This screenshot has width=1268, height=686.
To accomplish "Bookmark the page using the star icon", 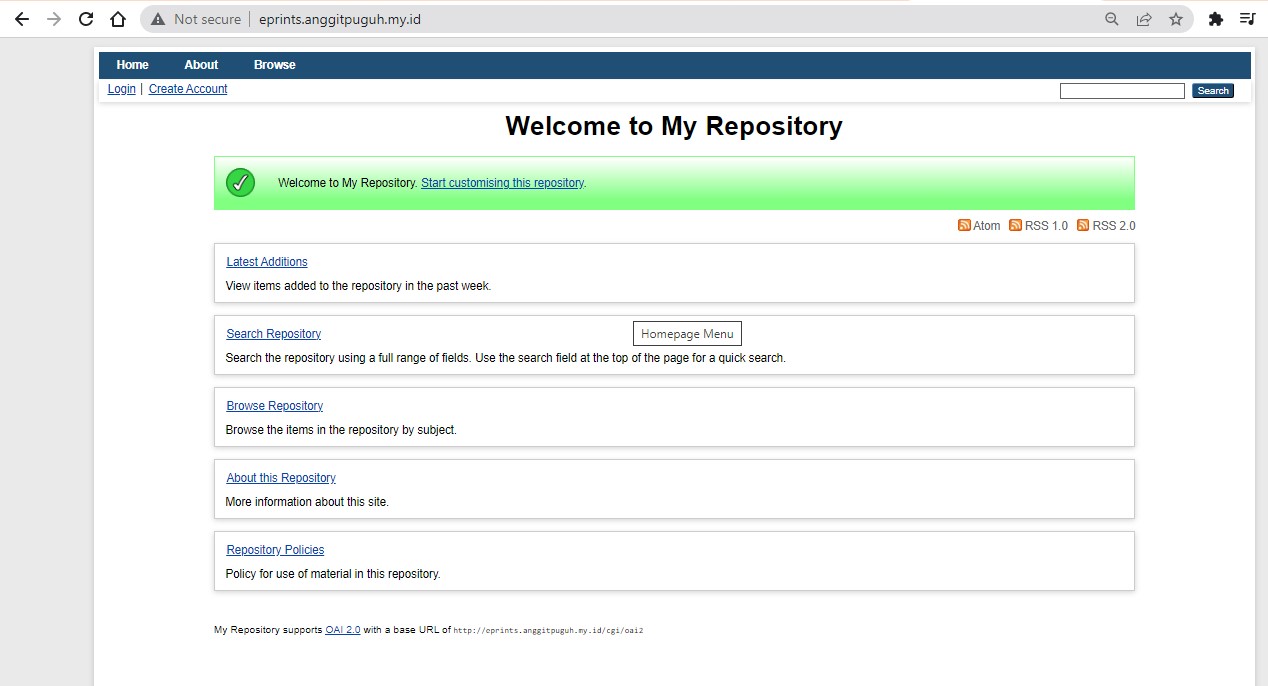I will tap(1176, 18).
